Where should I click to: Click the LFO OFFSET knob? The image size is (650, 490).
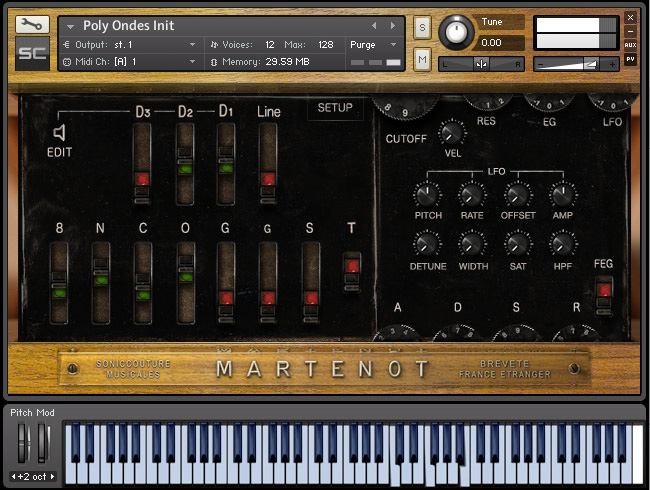tap(517, 195)
